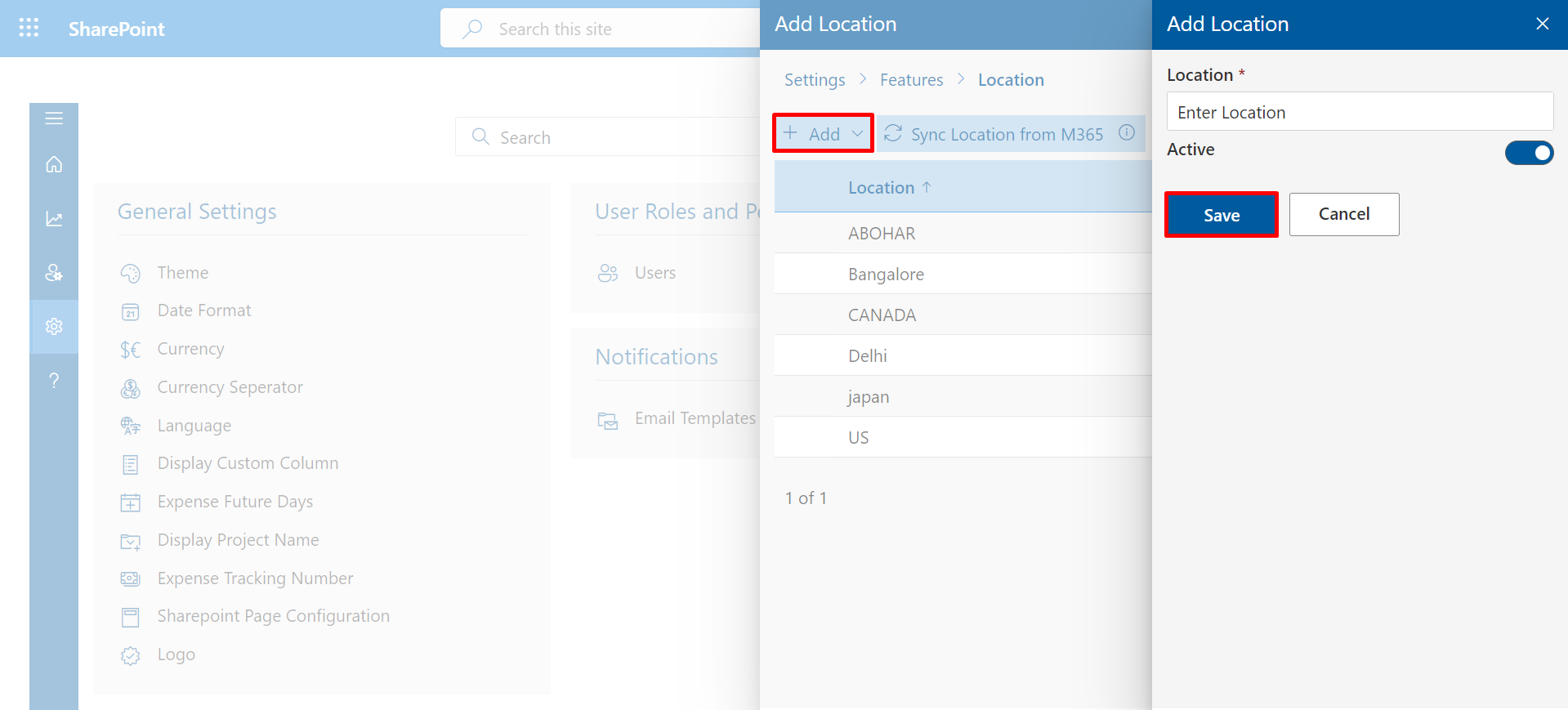Select the japan location row
Image resolution: width=1568 pixels, height=710 pixels.
coord(963,396)
